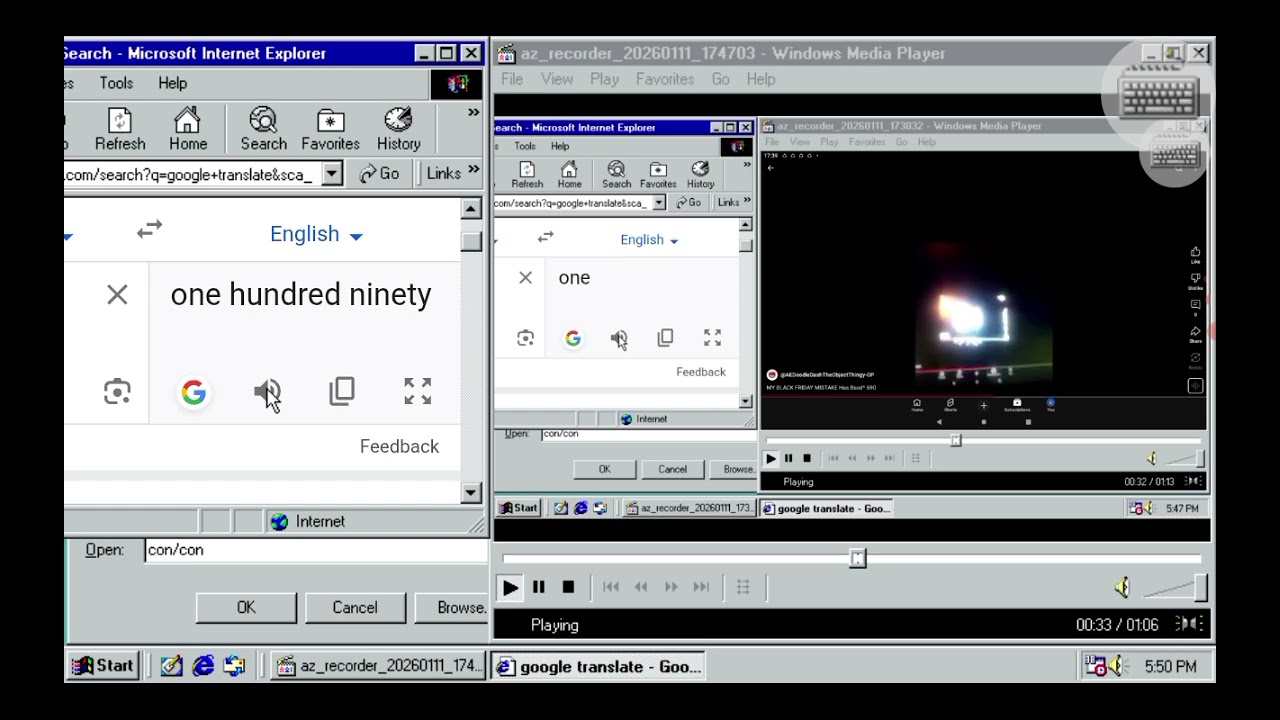Open the English dropdown above the word 'one'
The width and height of the screenshot is (1280, 720).
(x=649, y=240)
